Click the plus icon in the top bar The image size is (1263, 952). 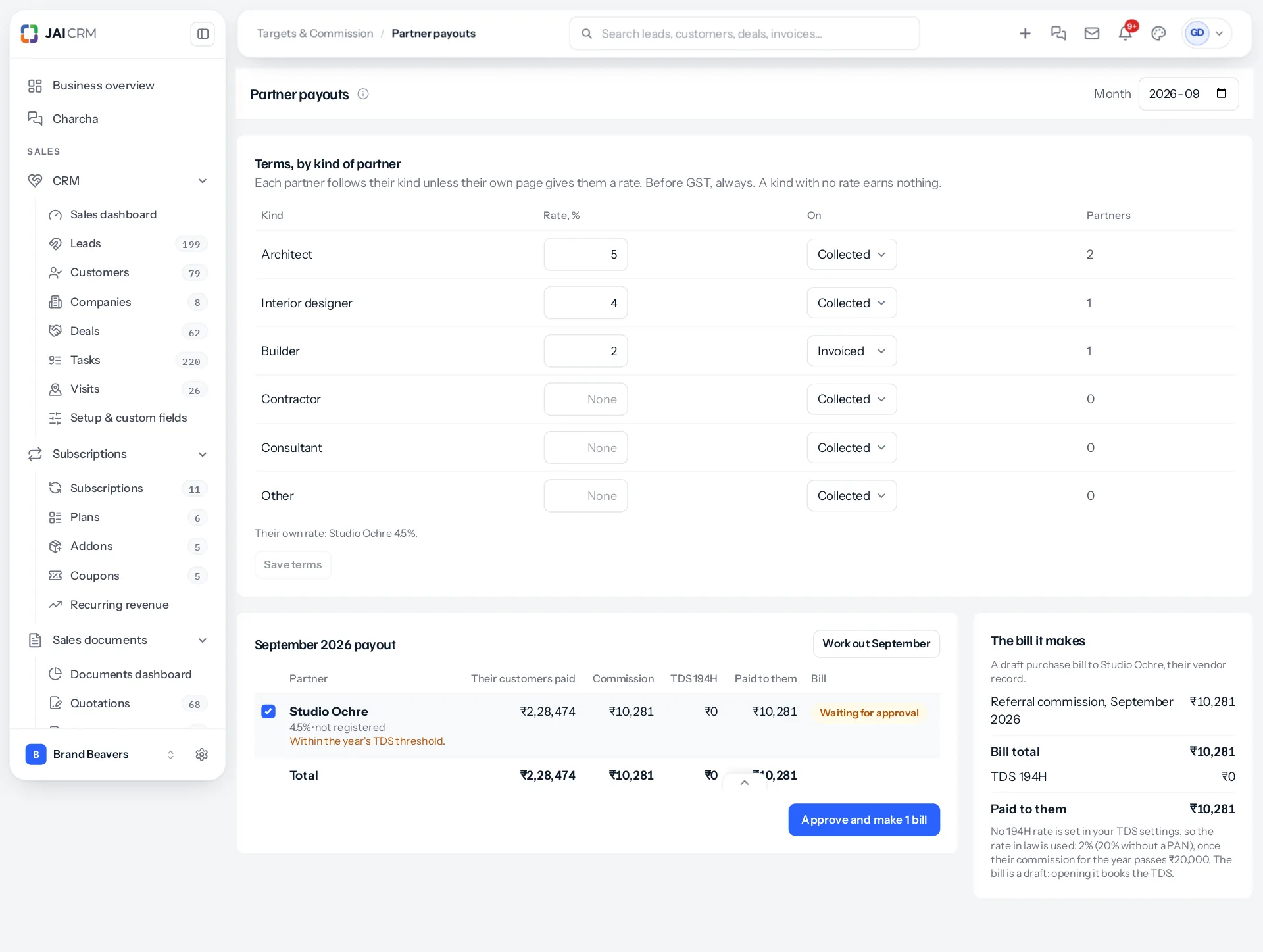pos(1025,34)
